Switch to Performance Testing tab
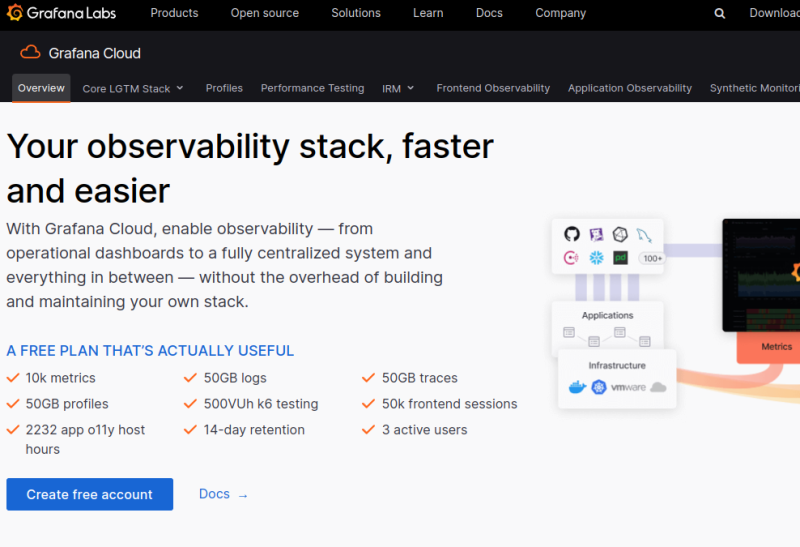 coord(312,88)
